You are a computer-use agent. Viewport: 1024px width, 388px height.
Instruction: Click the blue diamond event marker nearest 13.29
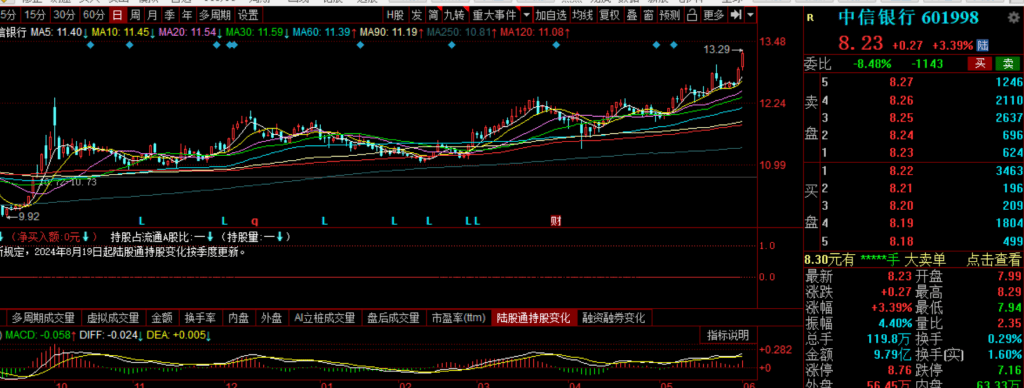673,44
